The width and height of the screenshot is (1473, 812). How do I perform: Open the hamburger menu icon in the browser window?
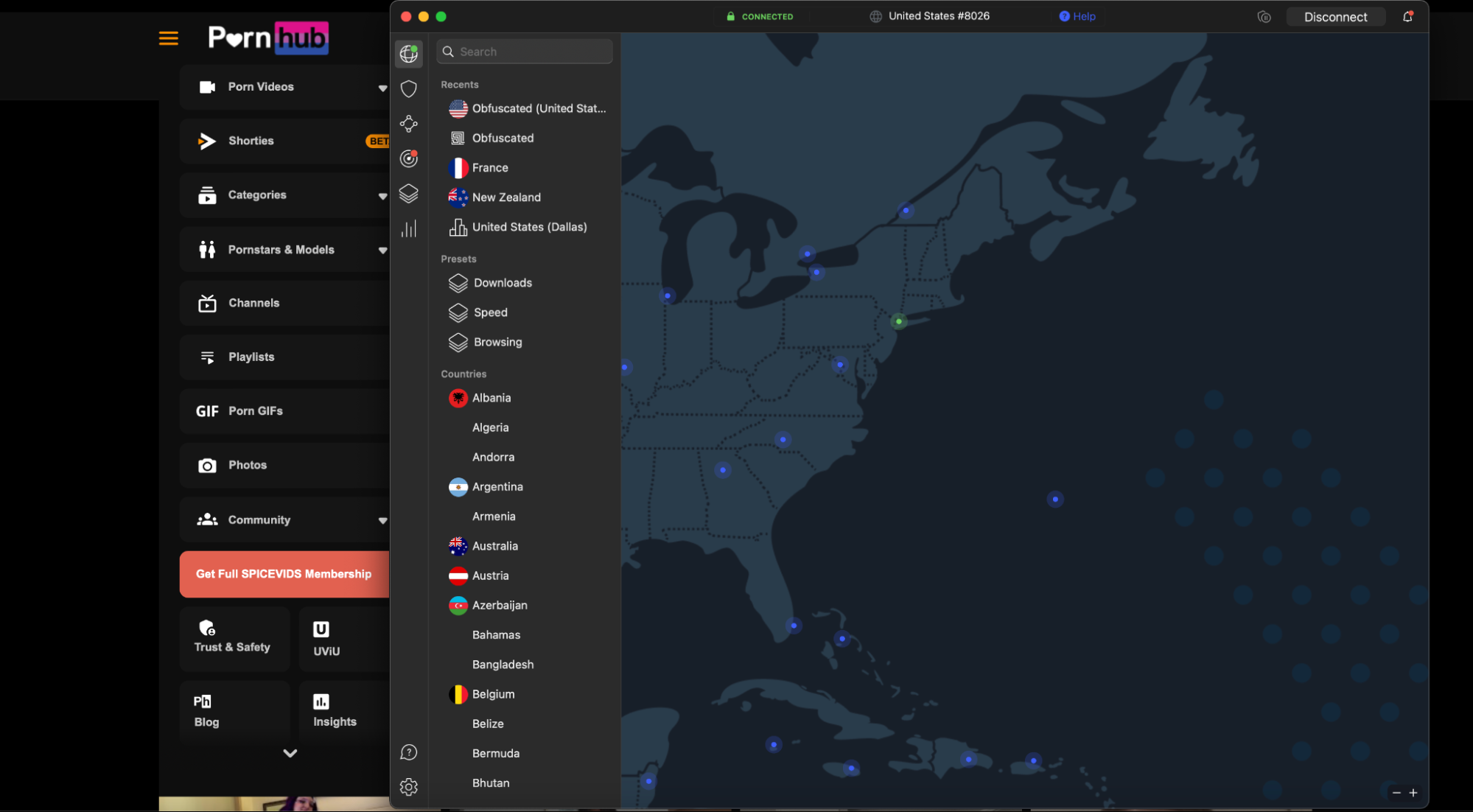[169, 38]
